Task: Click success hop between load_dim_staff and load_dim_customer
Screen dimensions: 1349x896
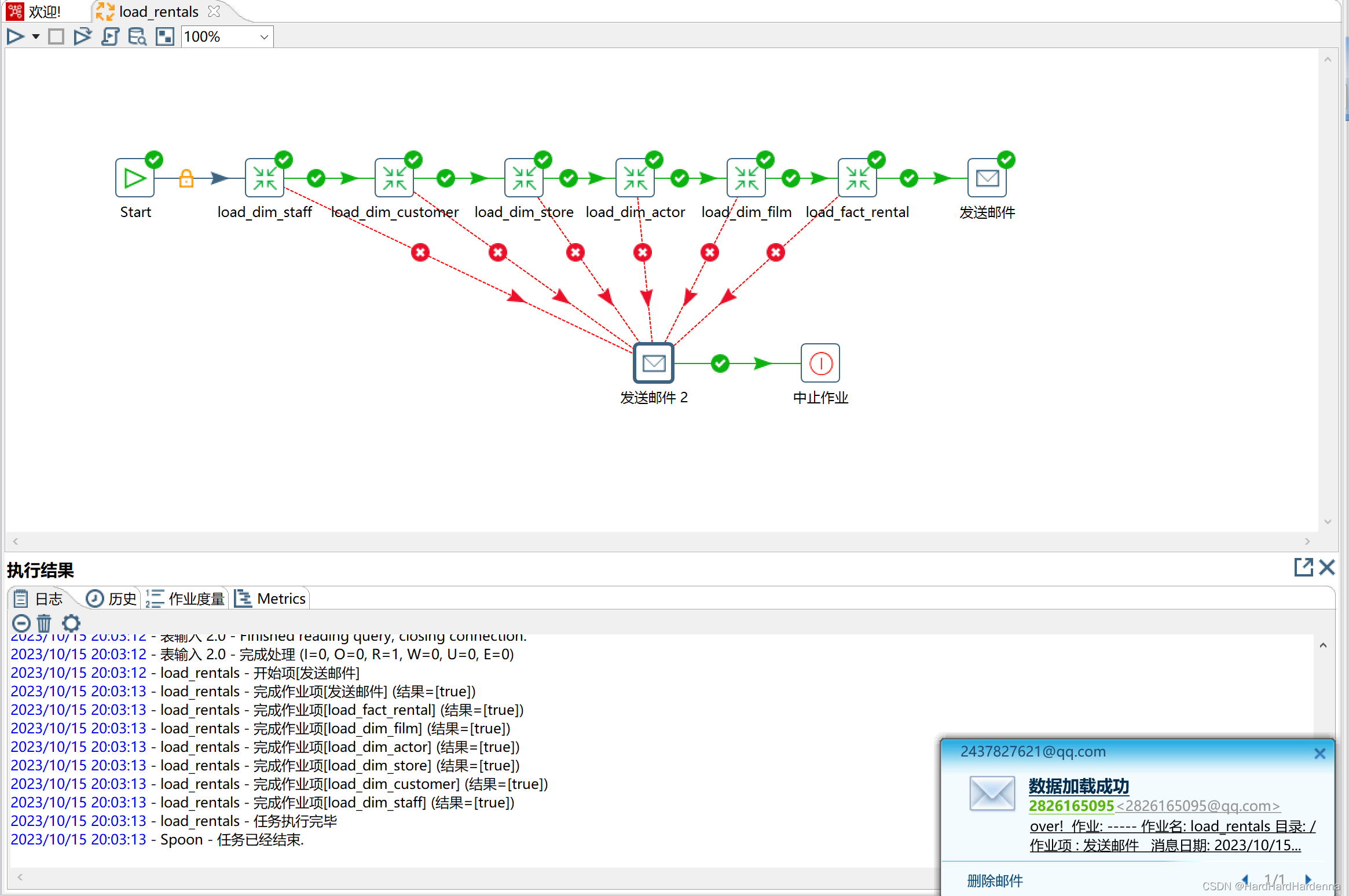Action: (x=316, y=178)
